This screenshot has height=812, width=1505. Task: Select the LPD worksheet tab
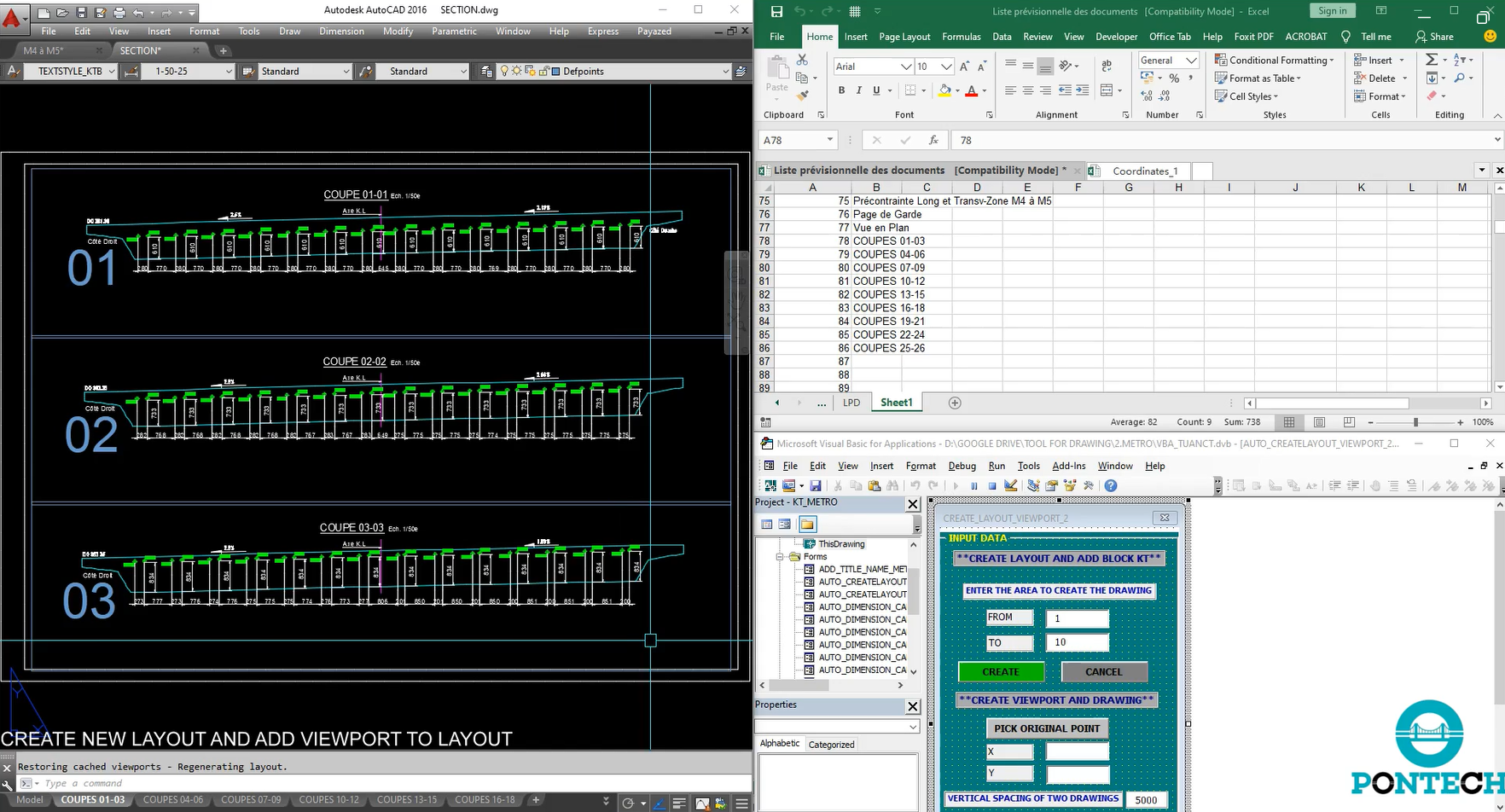(851, 403)
